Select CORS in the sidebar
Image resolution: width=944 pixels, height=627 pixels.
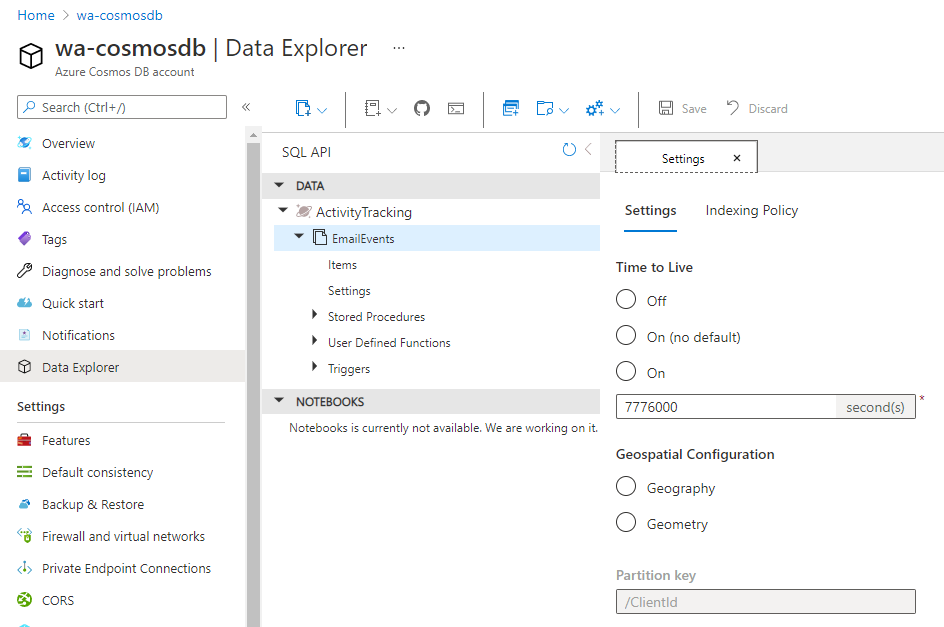point(59,600)
